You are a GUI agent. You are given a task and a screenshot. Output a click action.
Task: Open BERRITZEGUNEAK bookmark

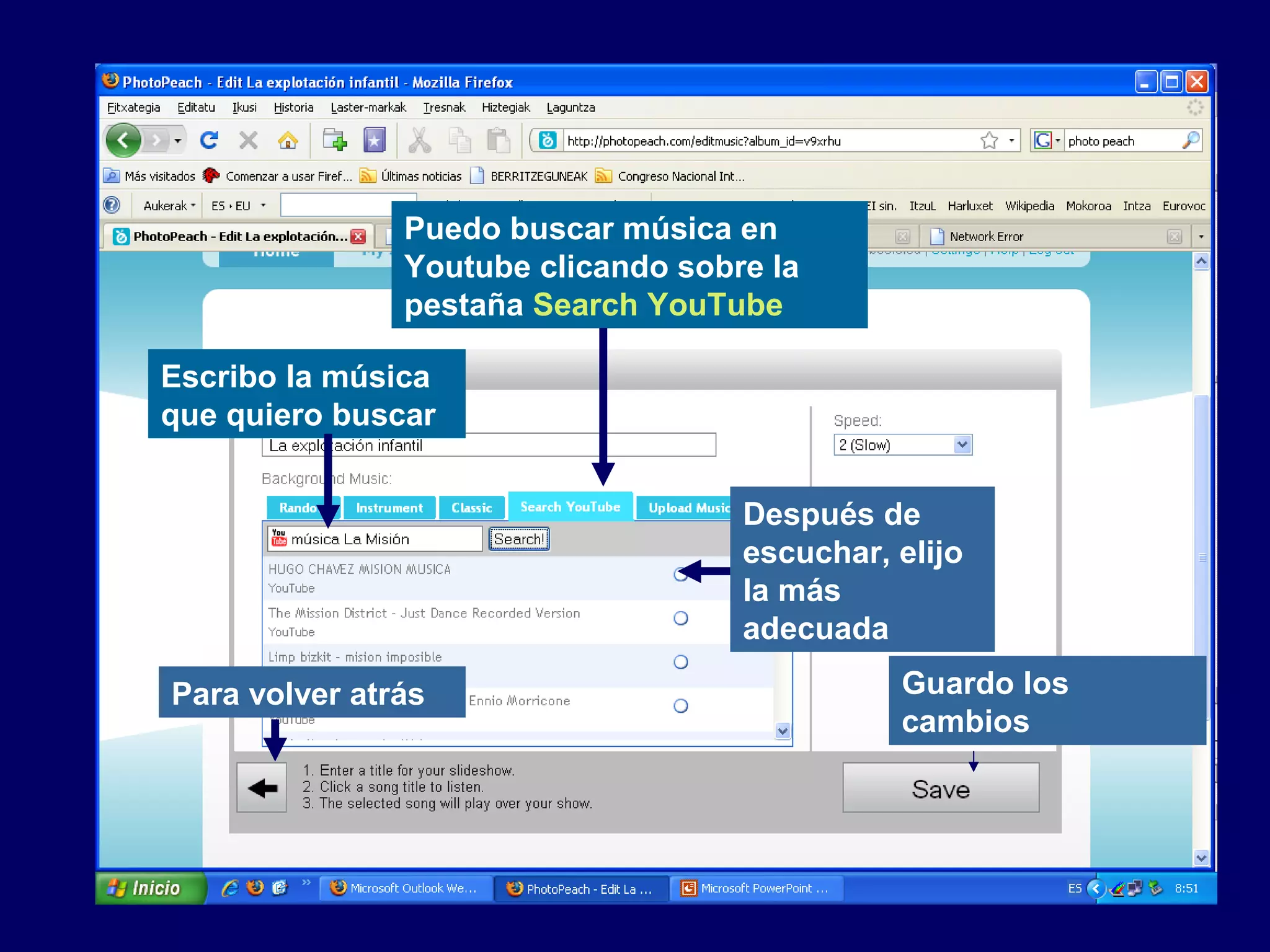click(529, 176)
